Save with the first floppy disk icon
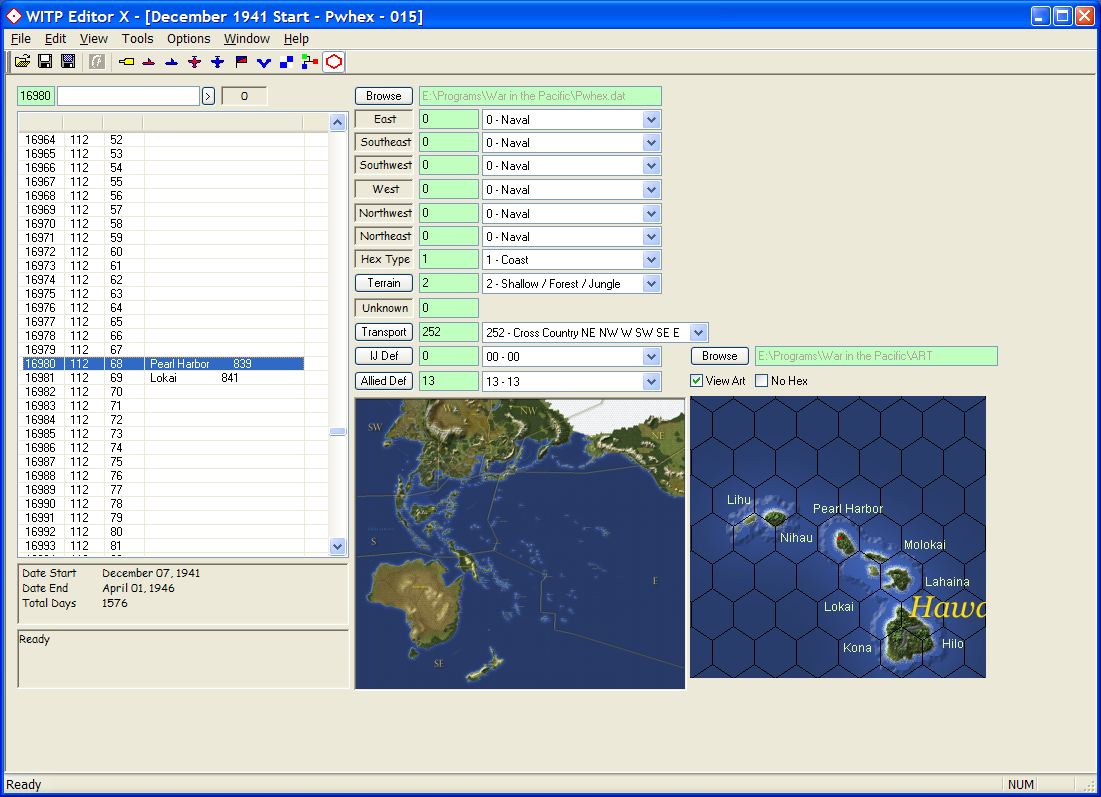This screenshot has height=797, width=1101. 45,62
